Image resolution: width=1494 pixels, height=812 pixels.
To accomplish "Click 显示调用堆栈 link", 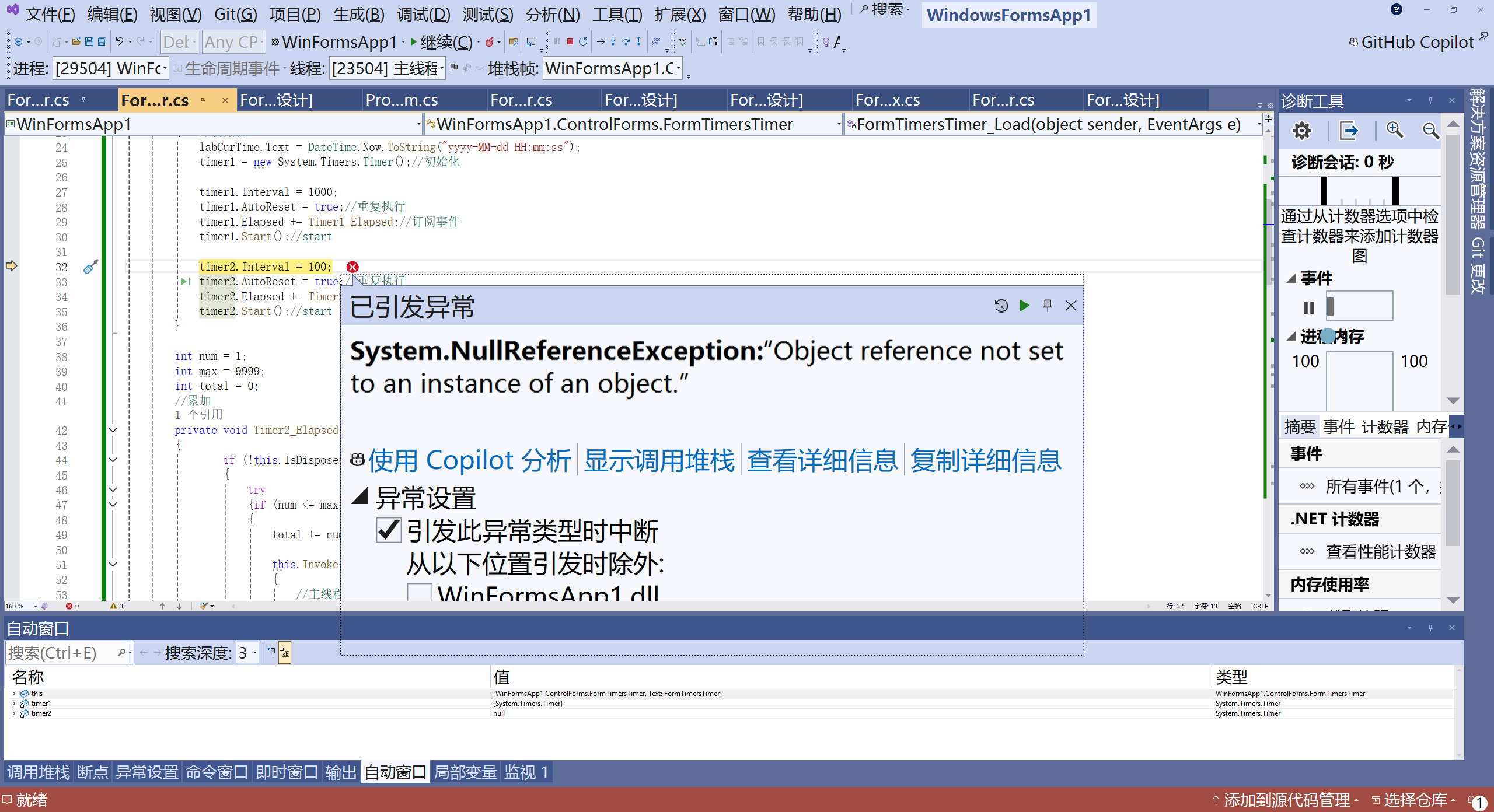I will [x=659, y=461].
